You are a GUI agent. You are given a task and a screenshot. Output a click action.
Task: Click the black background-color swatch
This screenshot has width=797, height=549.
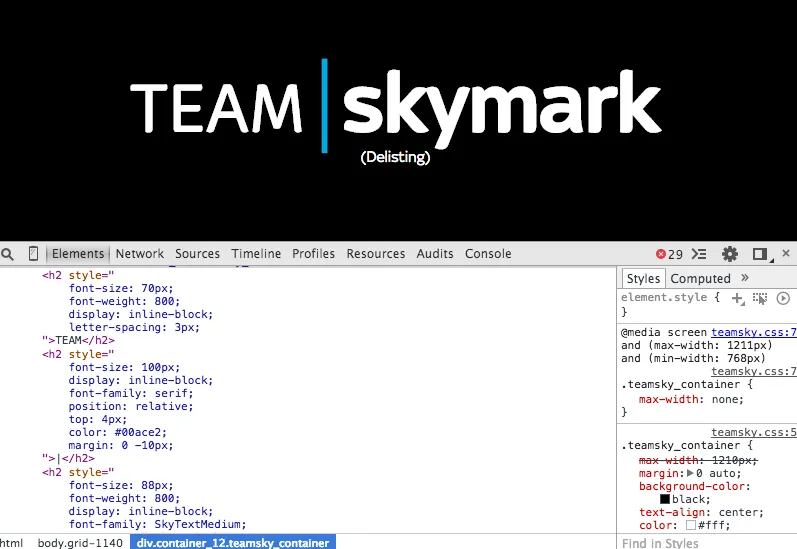665,499
